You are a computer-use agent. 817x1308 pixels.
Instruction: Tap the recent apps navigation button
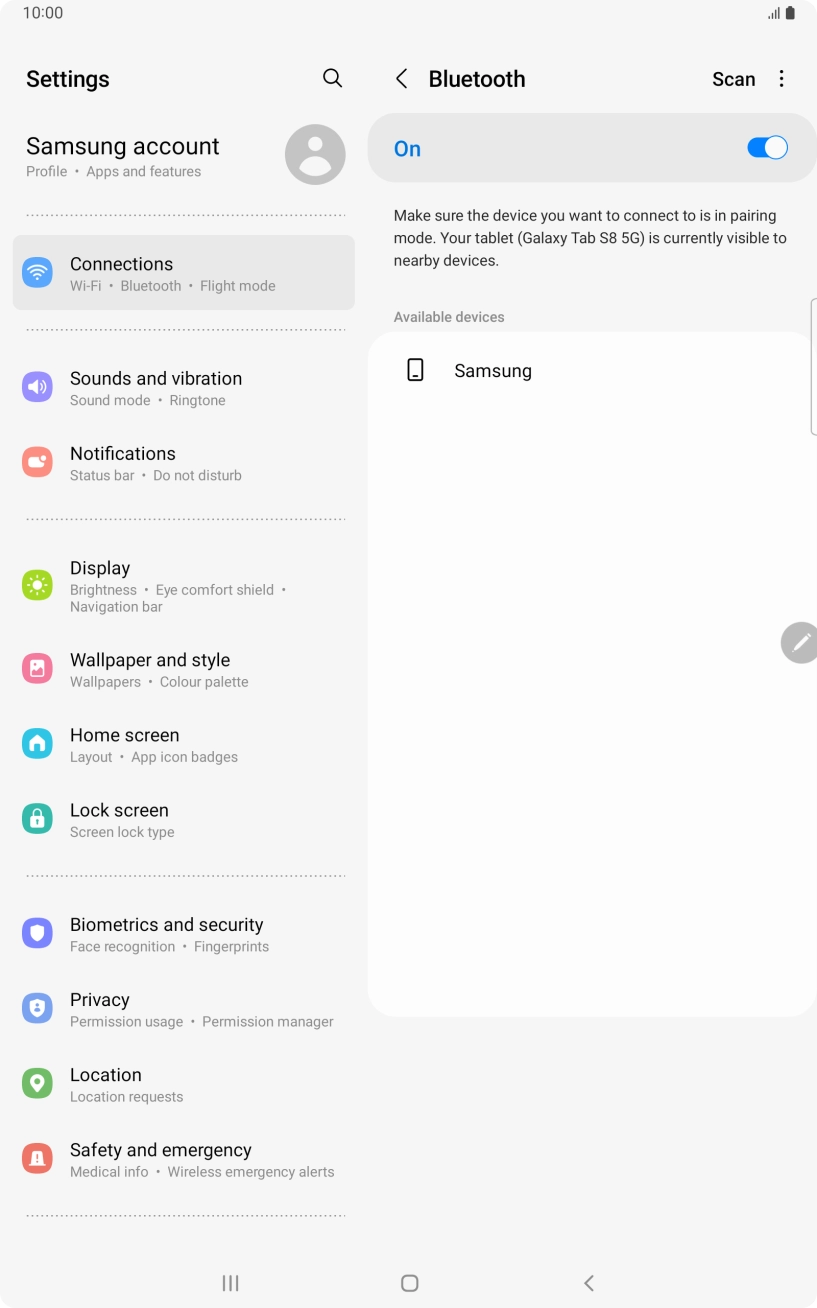point(230,1283)
